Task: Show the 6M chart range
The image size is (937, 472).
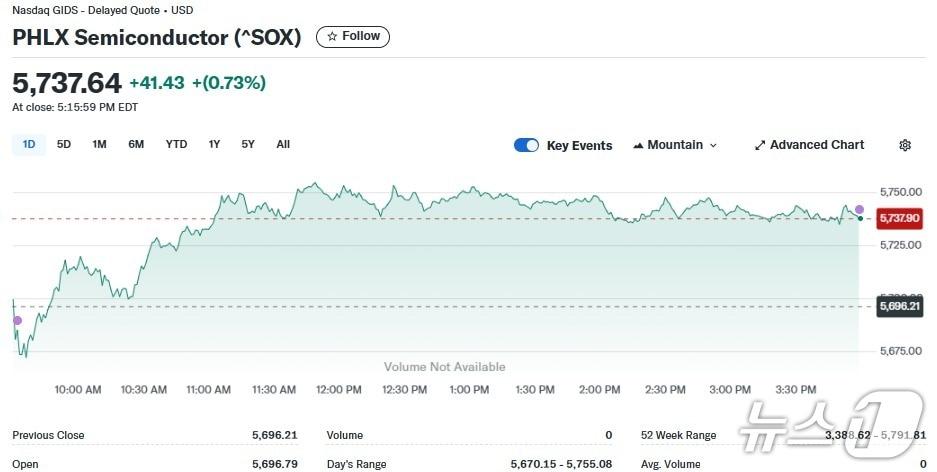Action: click(x=136, y=144)
